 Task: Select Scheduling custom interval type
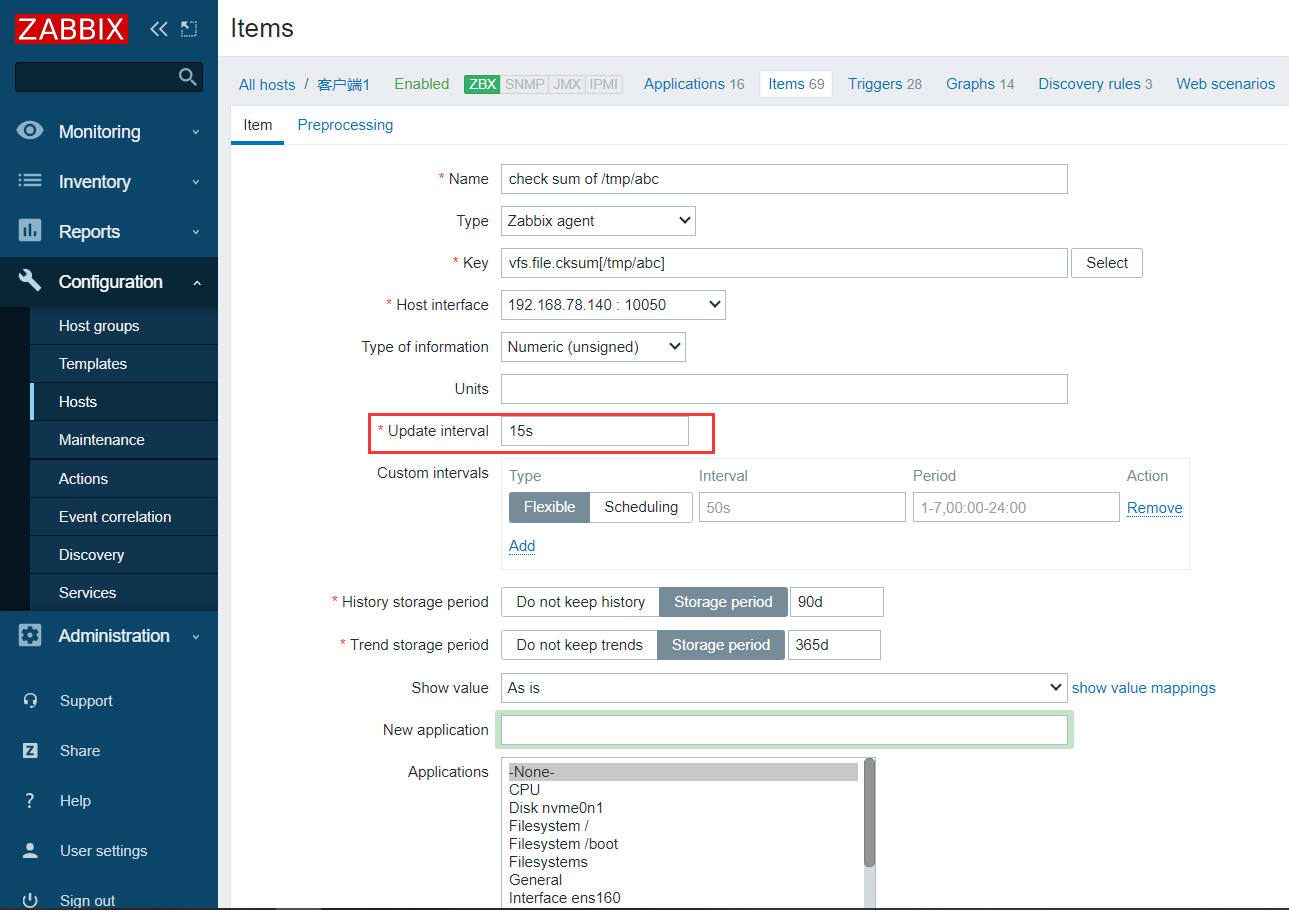pos(641,507)
